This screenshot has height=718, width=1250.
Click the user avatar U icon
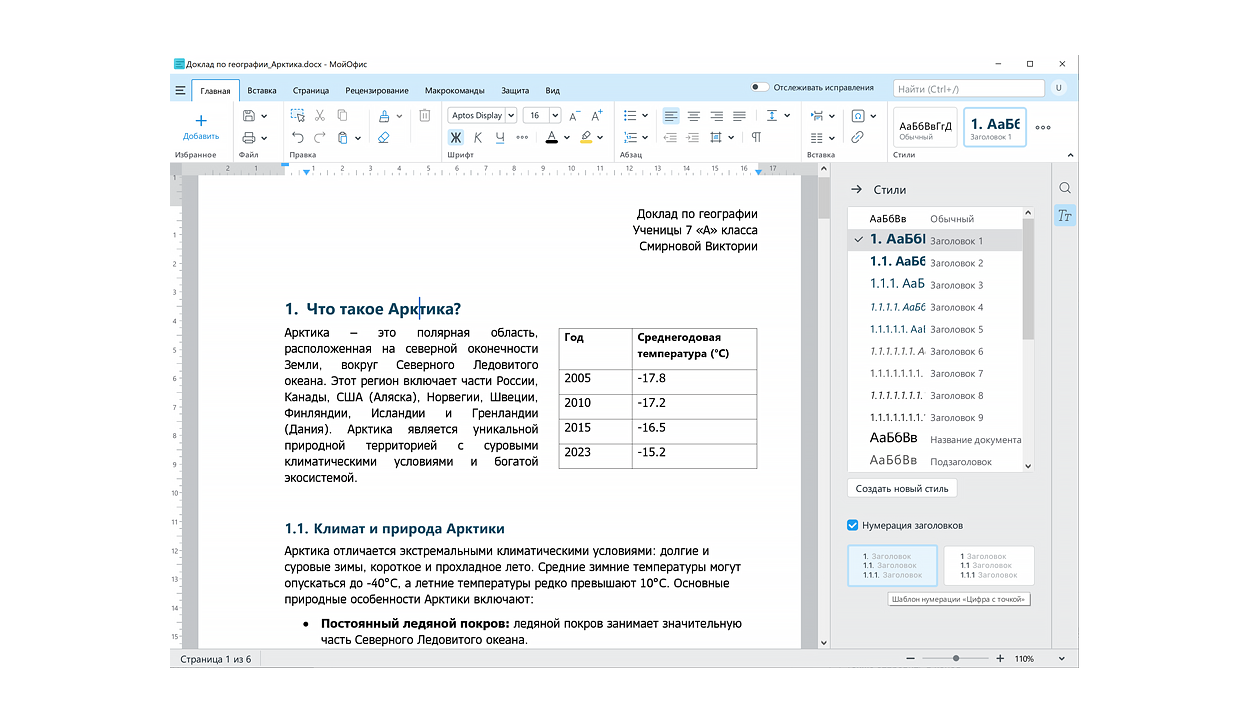(x=1058, y=88)
